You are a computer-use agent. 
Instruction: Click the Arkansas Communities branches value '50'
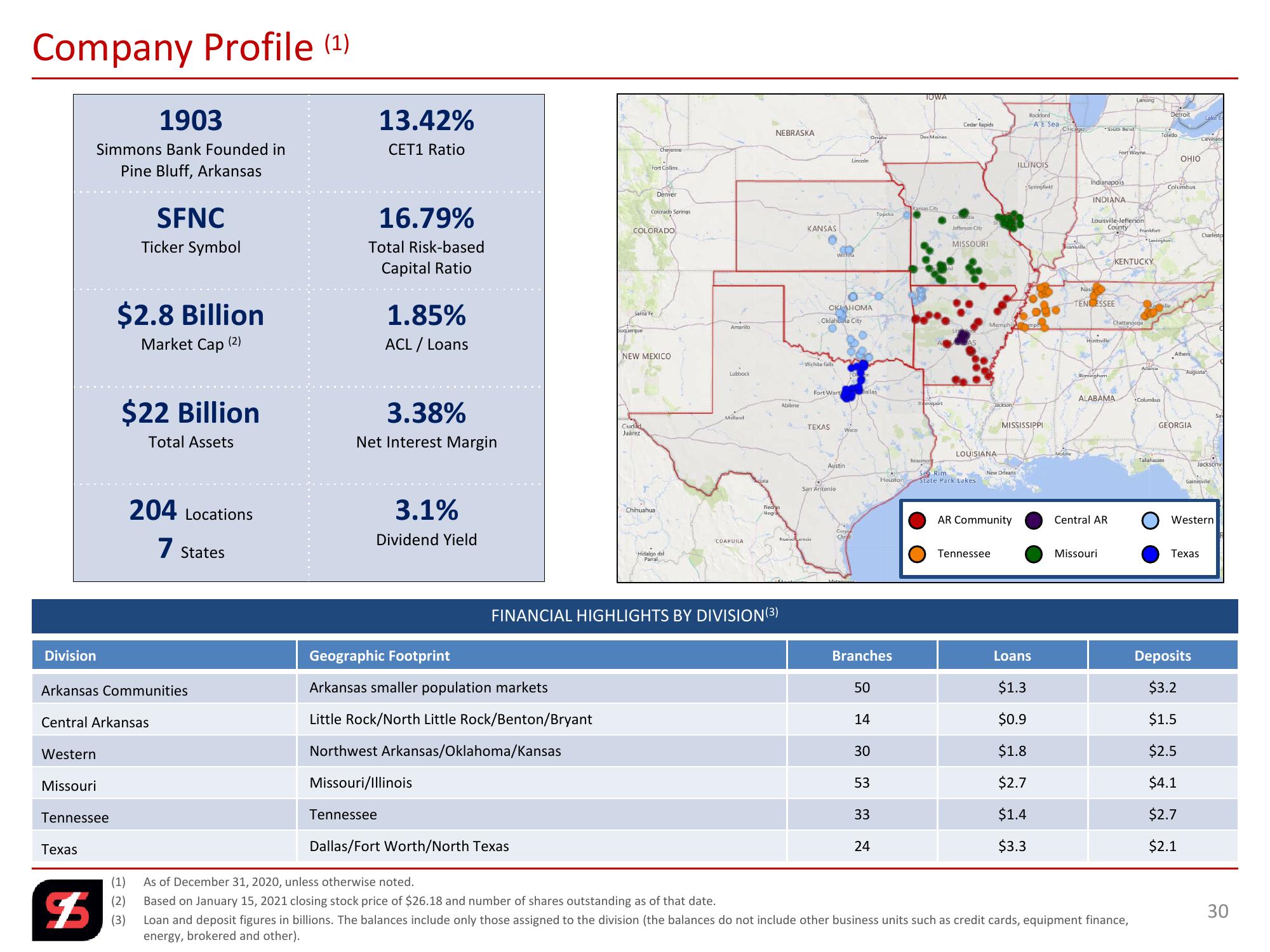(x=862, y=688)
